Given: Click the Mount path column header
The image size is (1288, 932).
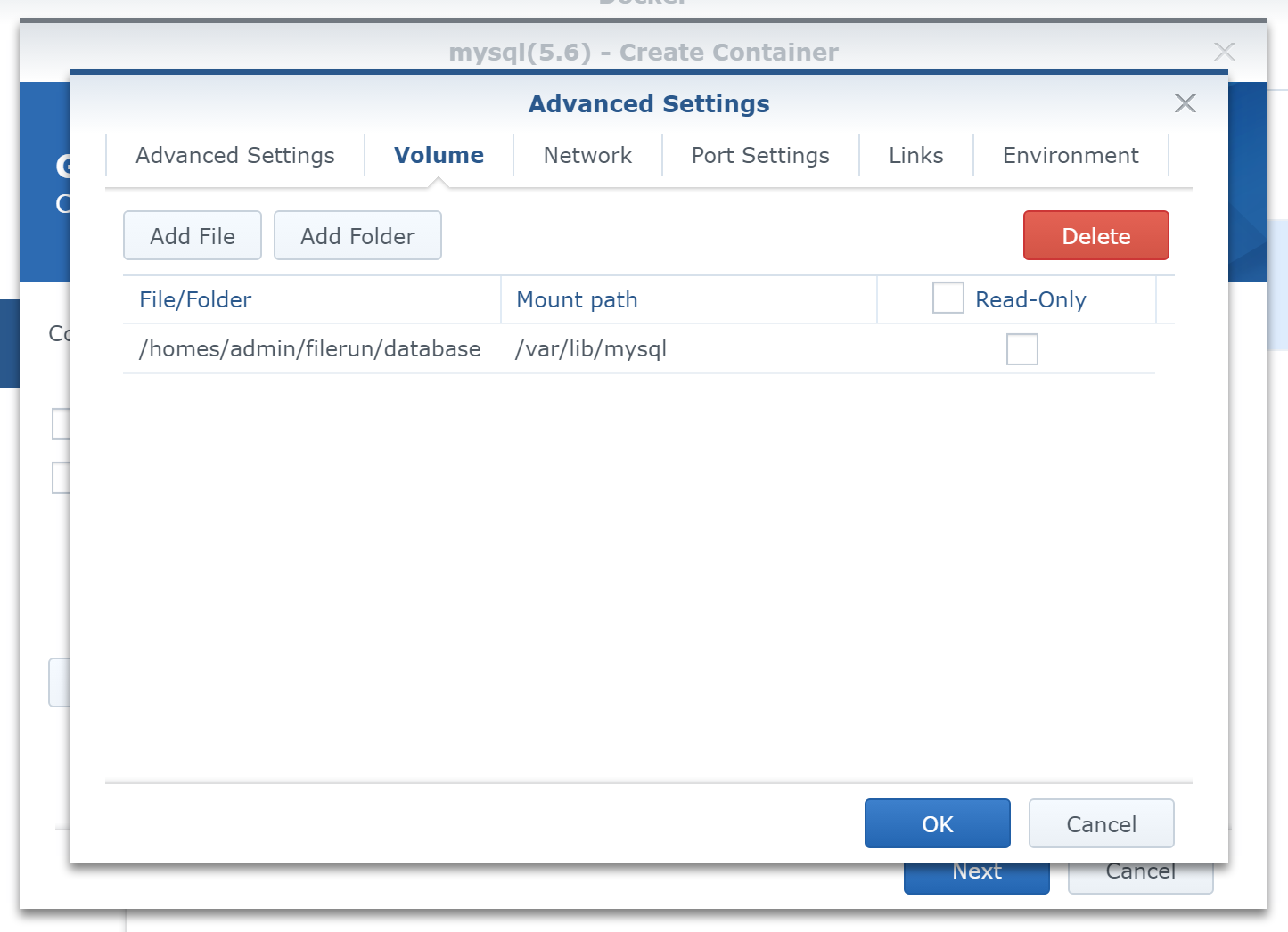Looking at the screenshot, I should pyautogui.click(x=577, y=300).
